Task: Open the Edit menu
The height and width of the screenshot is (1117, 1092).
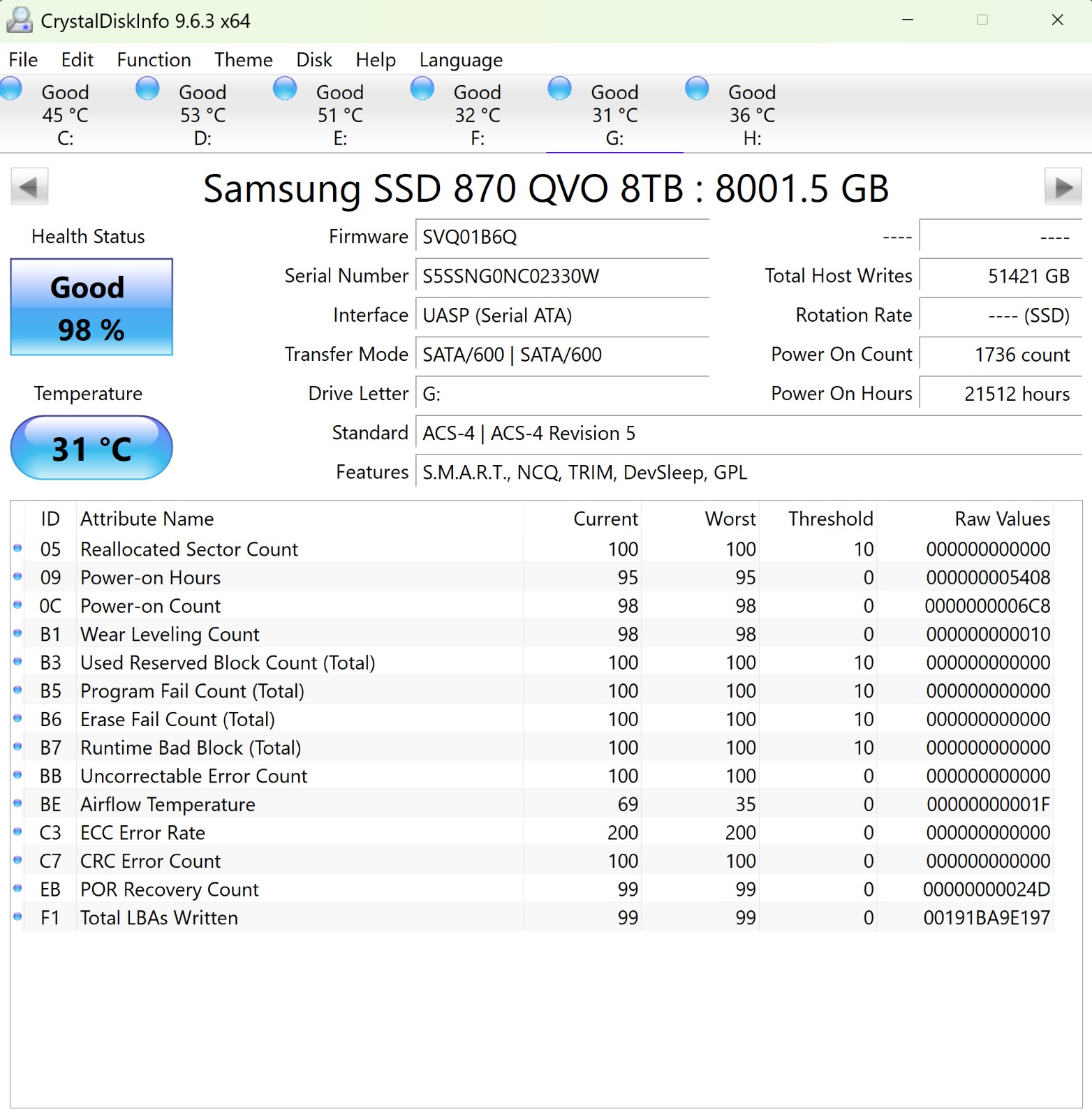Action: point(78,60)
